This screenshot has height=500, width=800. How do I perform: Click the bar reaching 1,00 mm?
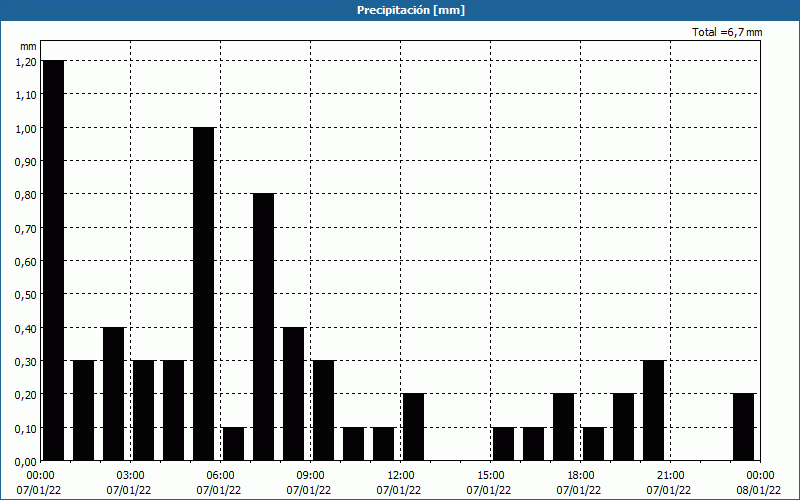point(204,294)
